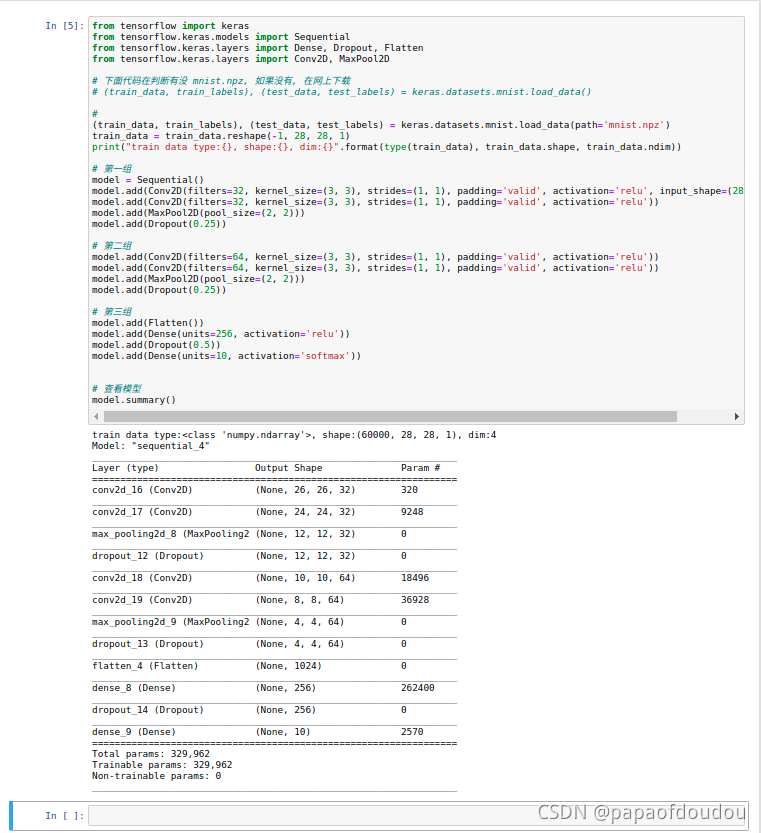The width and height of the screenshot is (761, 833).
Task: Click the 18496 parameter value
Action: click(415, 578)
